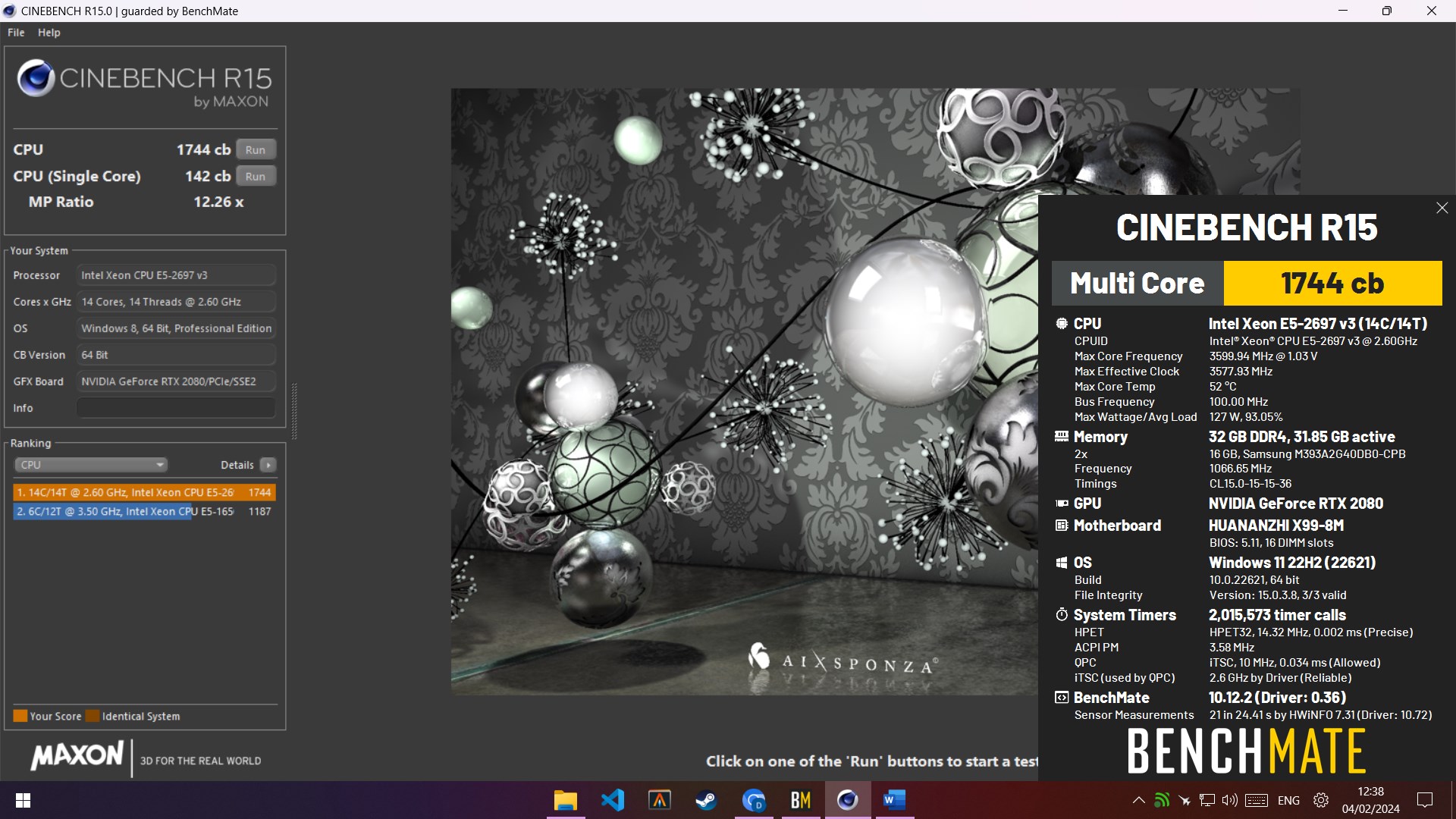
Task: Open the taskbar icon next to Visual Studio Code
Action: click(x=660, y=800)
